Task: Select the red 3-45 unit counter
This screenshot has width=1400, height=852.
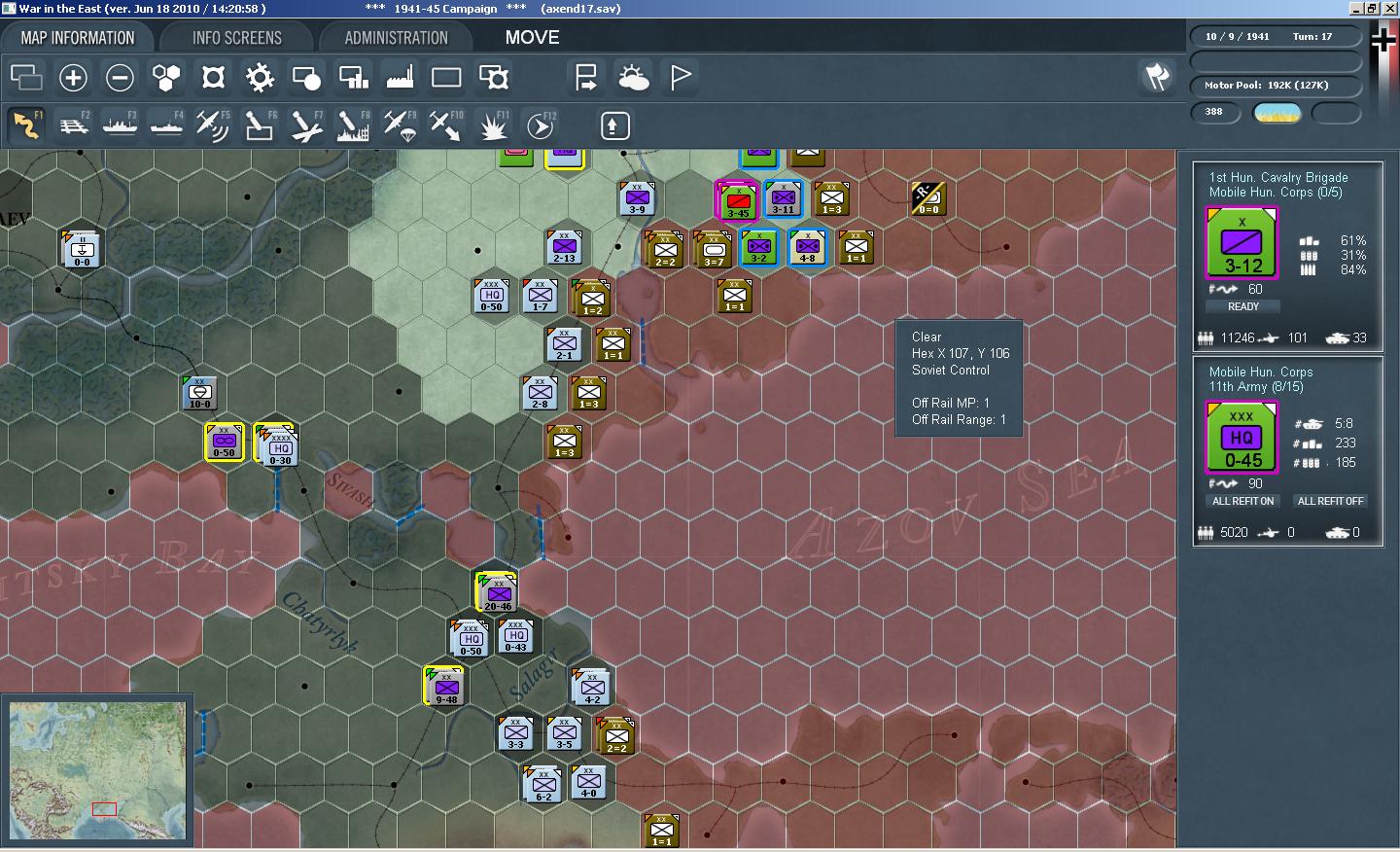Action: (x=737, y=200)
